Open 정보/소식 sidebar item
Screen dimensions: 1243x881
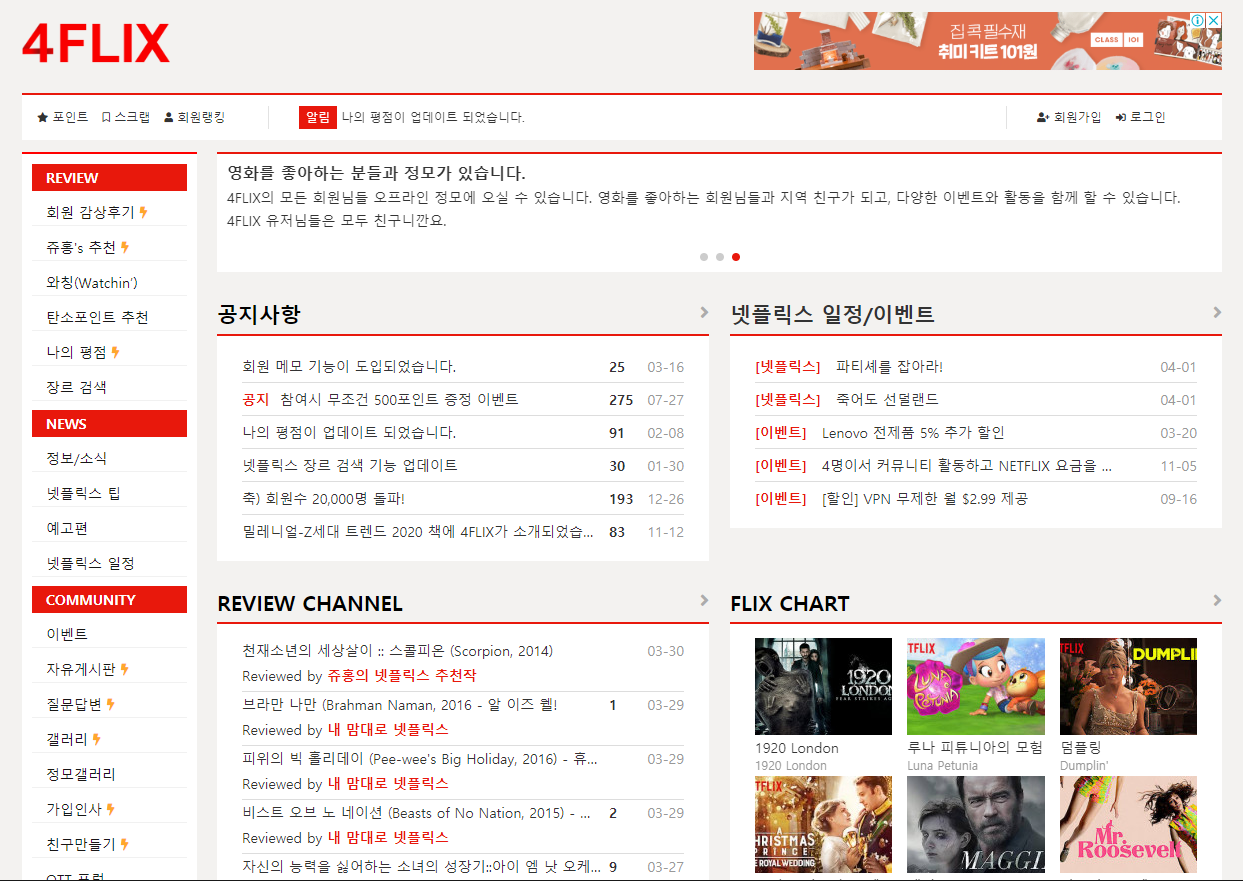[76, 458]
